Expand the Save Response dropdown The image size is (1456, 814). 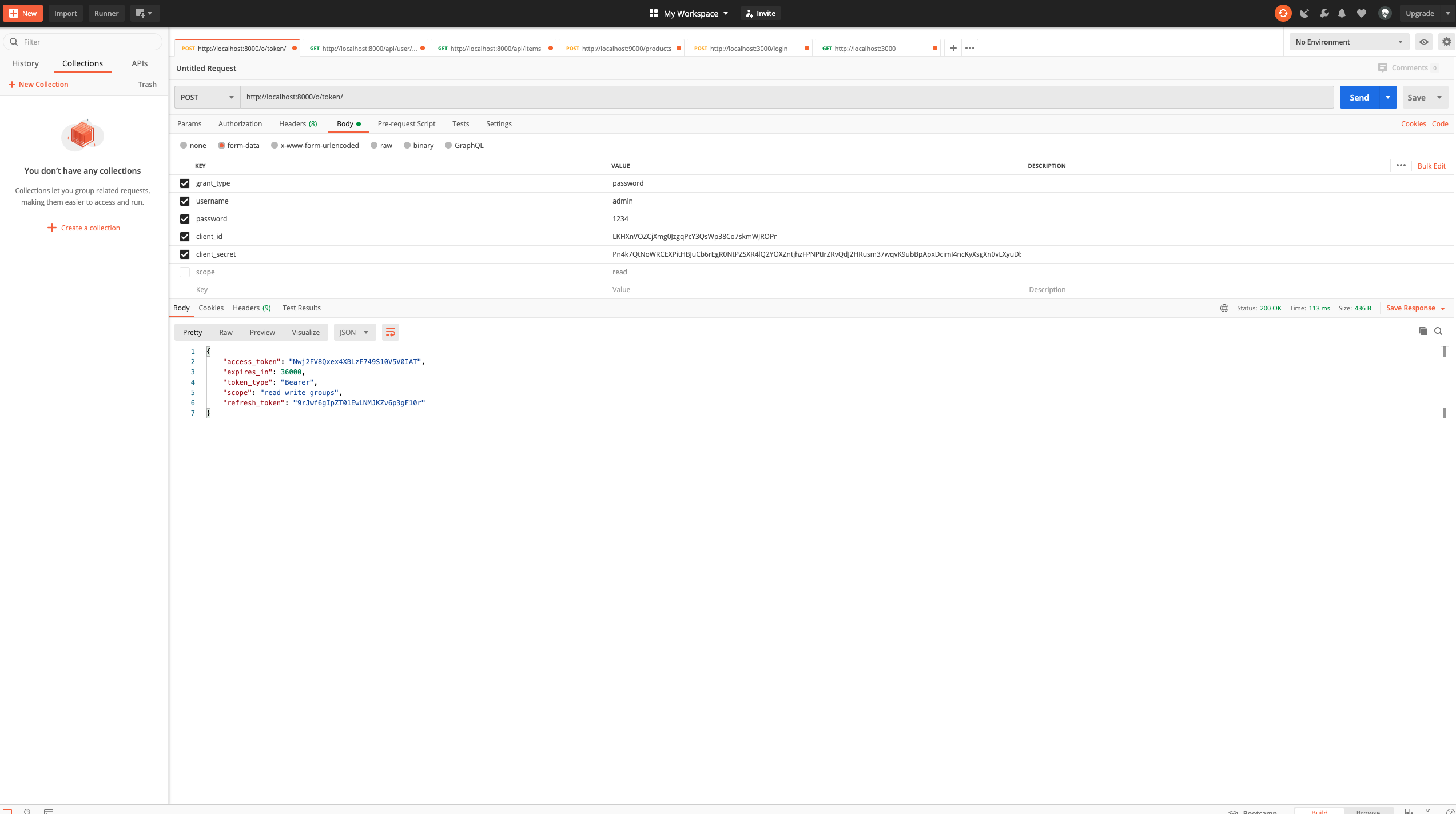1443,308
